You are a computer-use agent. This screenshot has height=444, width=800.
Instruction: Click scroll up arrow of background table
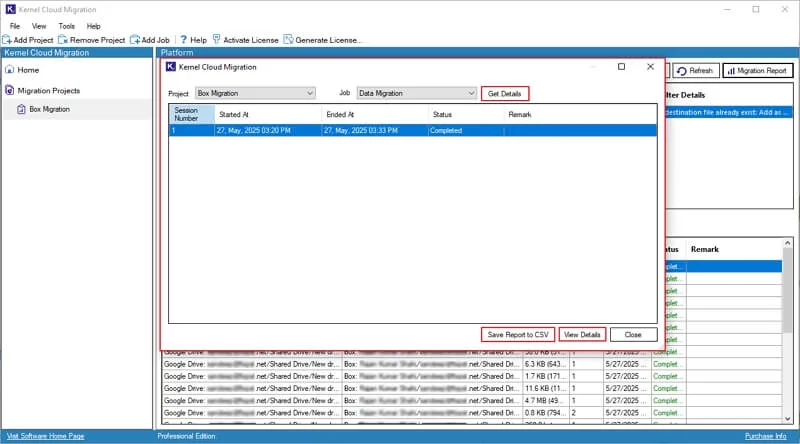pos(787,243)
